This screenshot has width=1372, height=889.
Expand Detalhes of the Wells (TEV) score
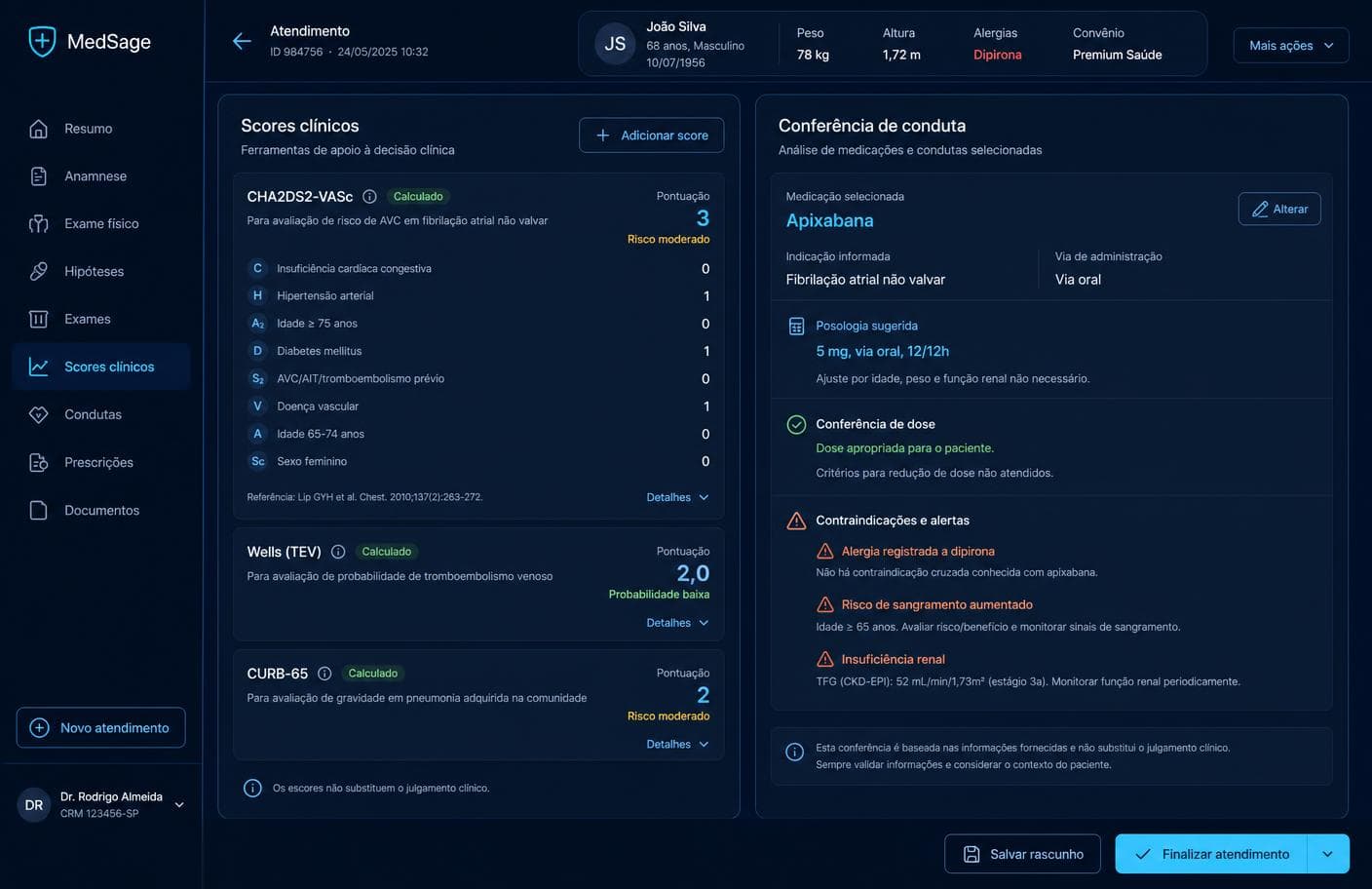pyautogui.click(x=677, y=623)
